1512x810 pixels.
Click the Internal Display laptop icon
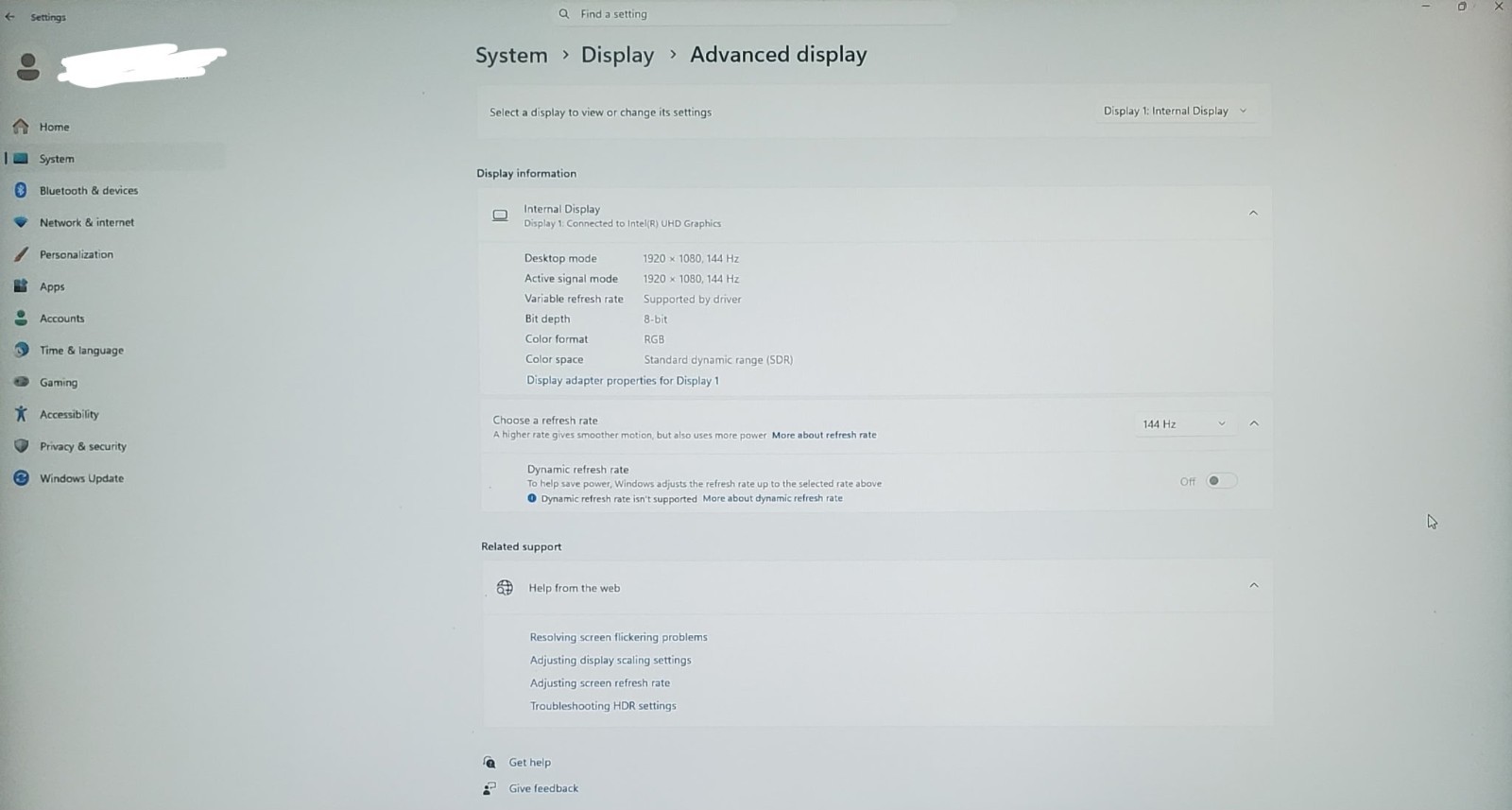point(500,215)
